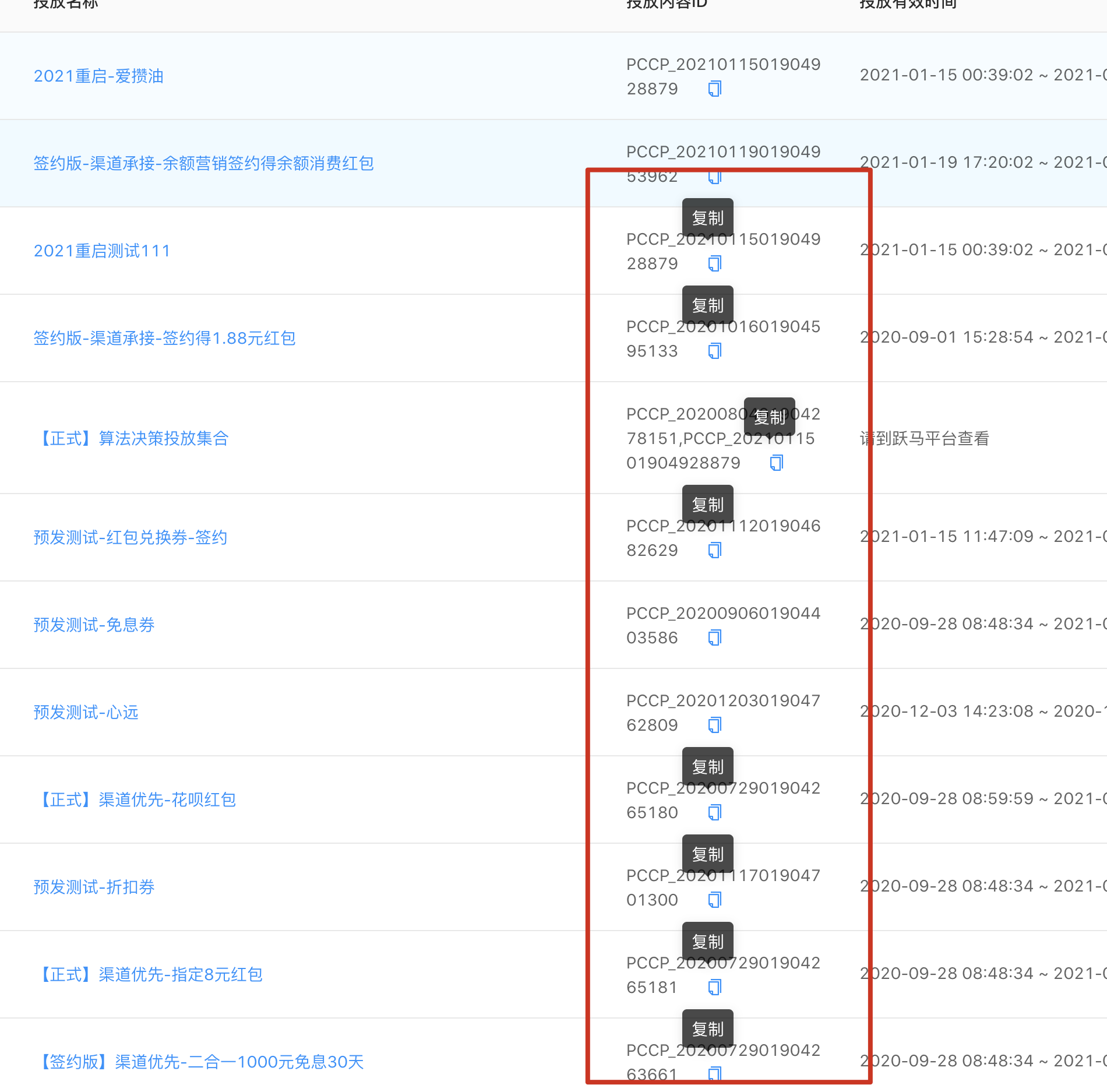Copy the ID ending 65180
Image resolution: width=1107 pixels, height=1092 pixels.
(715, 812)
